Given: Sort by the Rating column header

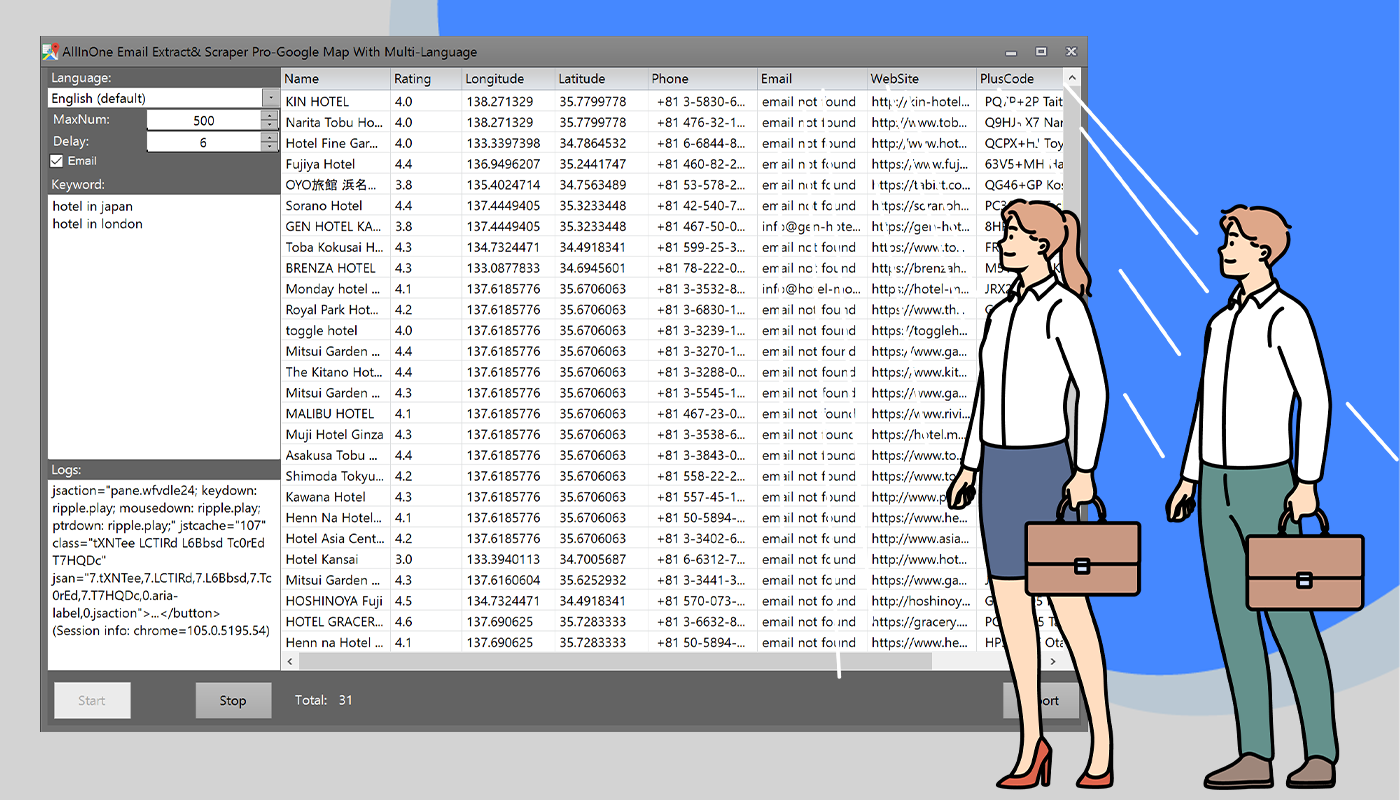Looking at the screenshot, I should 426,79.
